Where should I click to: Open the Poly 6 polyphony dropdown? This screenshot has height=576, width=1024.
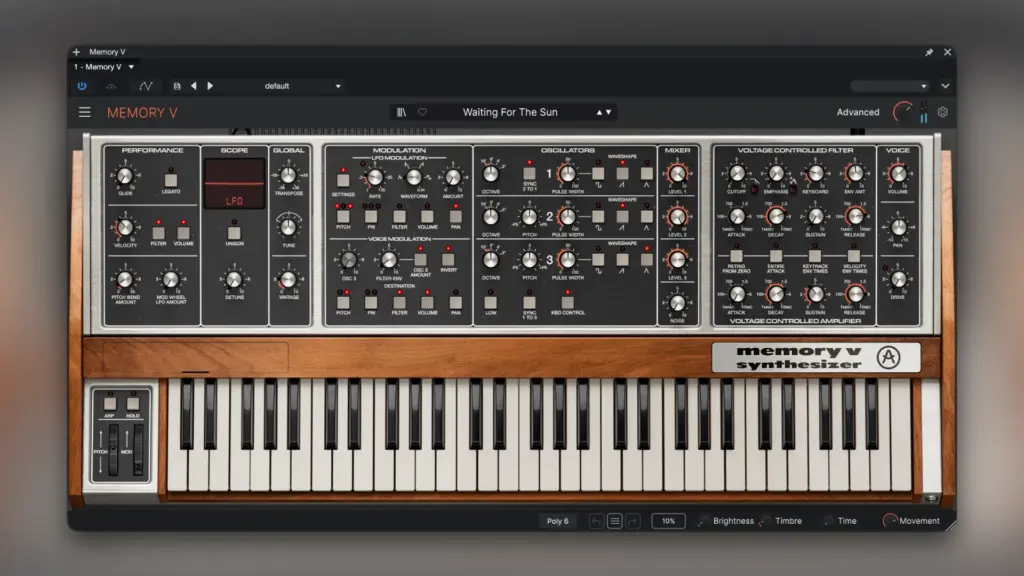point(558,521)
